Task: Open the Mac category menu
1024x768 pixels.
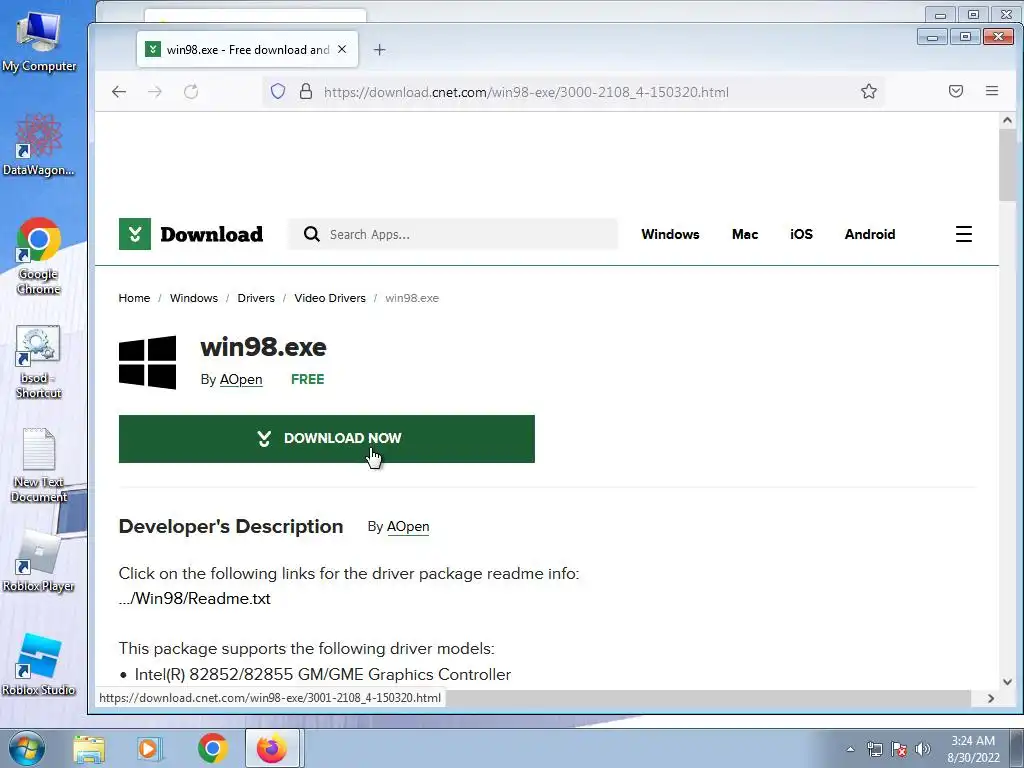Action: 745,234
